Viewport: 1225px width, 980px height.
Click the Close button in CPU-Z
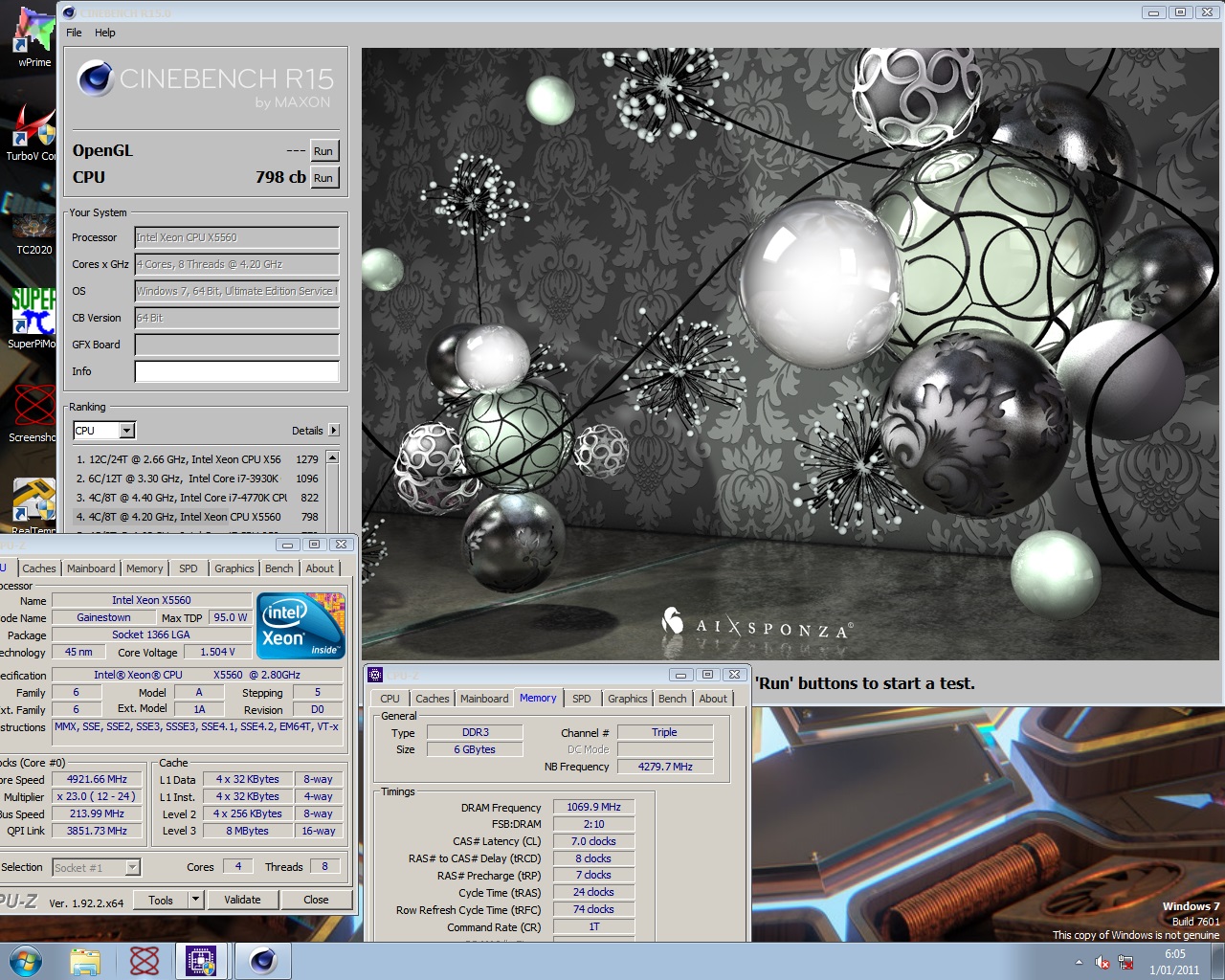click(316, 900)
